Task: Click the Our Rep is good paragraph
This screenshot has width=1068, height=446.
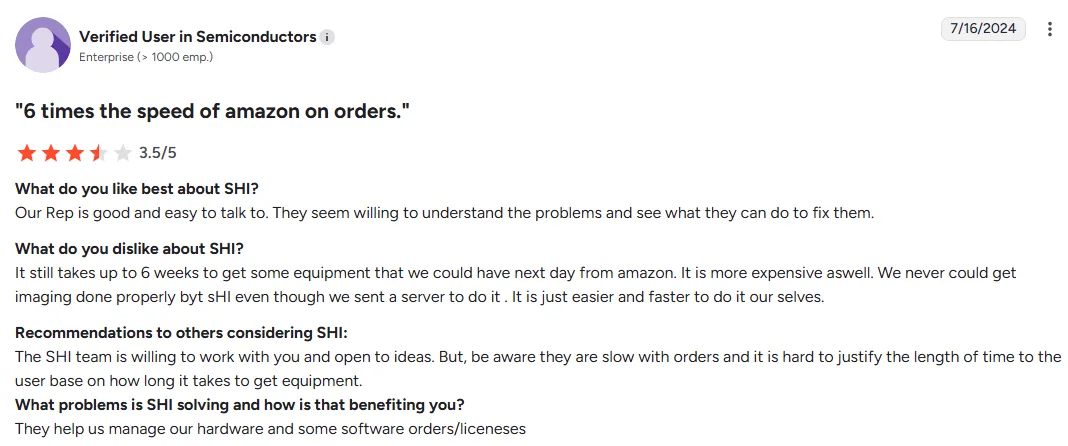Action: (x=444, y=213)
